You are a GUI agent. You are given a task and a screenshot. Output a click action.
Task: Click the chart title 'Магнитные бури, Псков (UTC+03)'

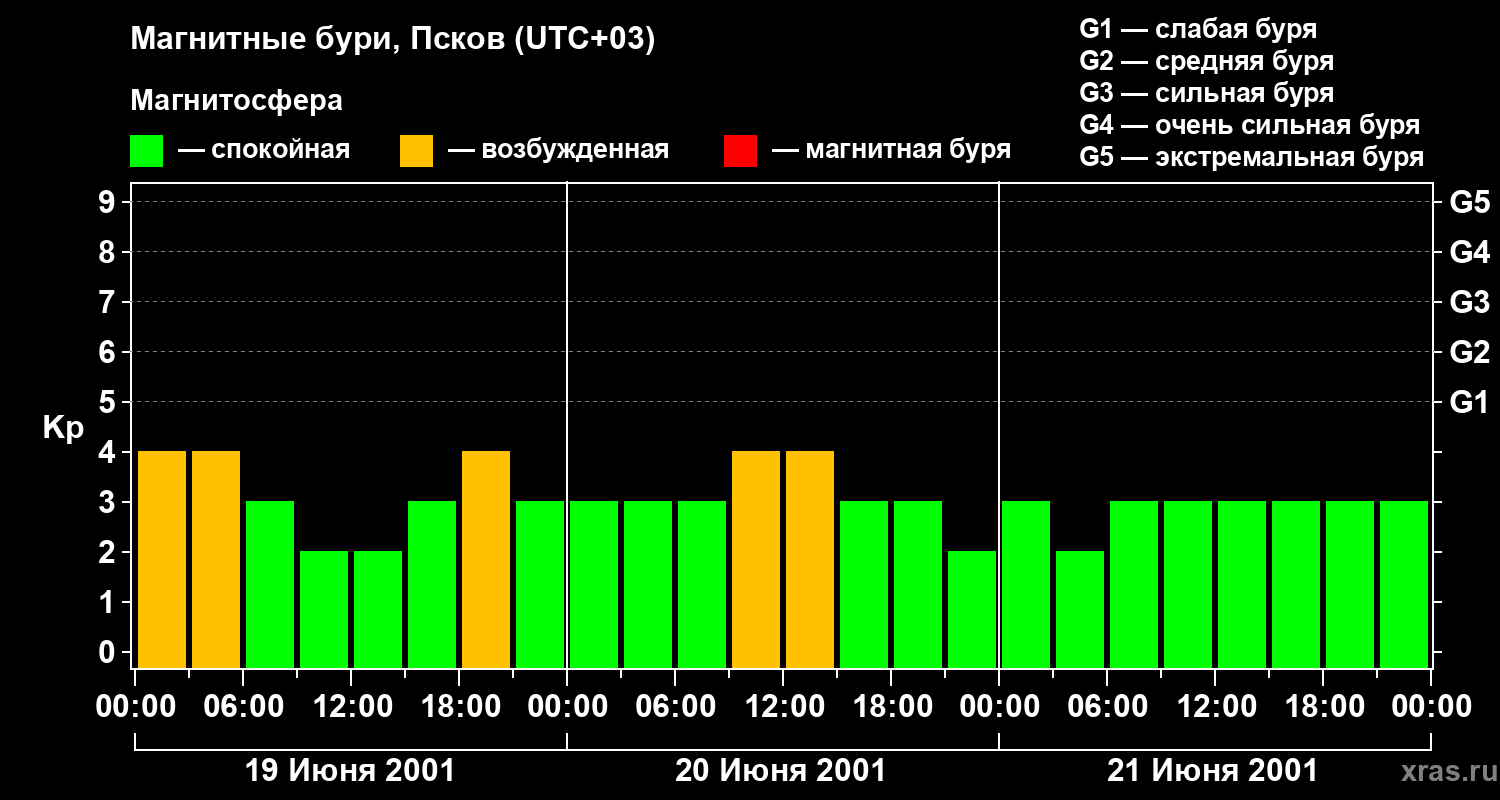393,40
